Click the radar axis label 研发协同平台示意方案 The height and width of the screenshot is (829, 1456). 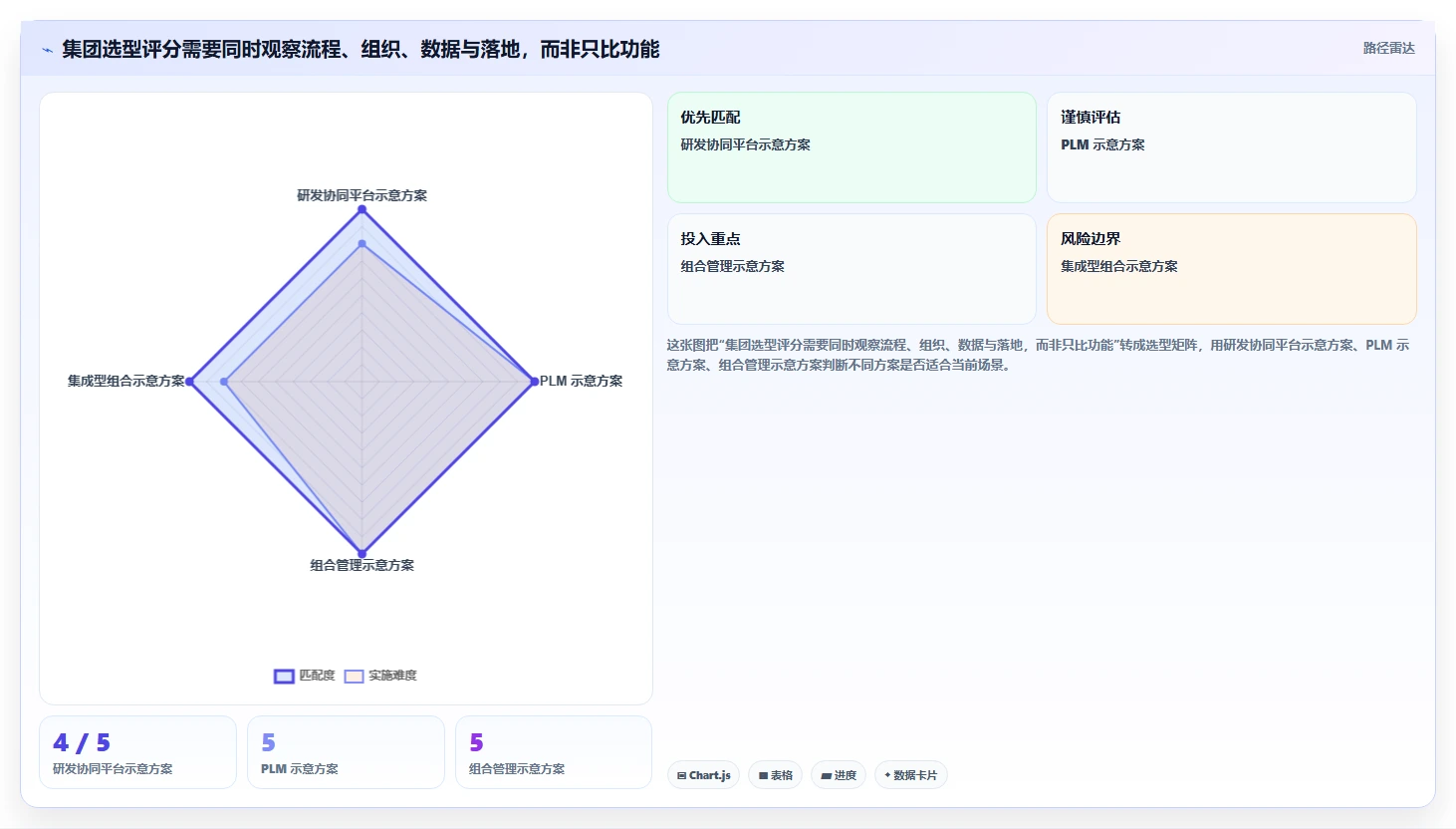[x=362, y=195]
